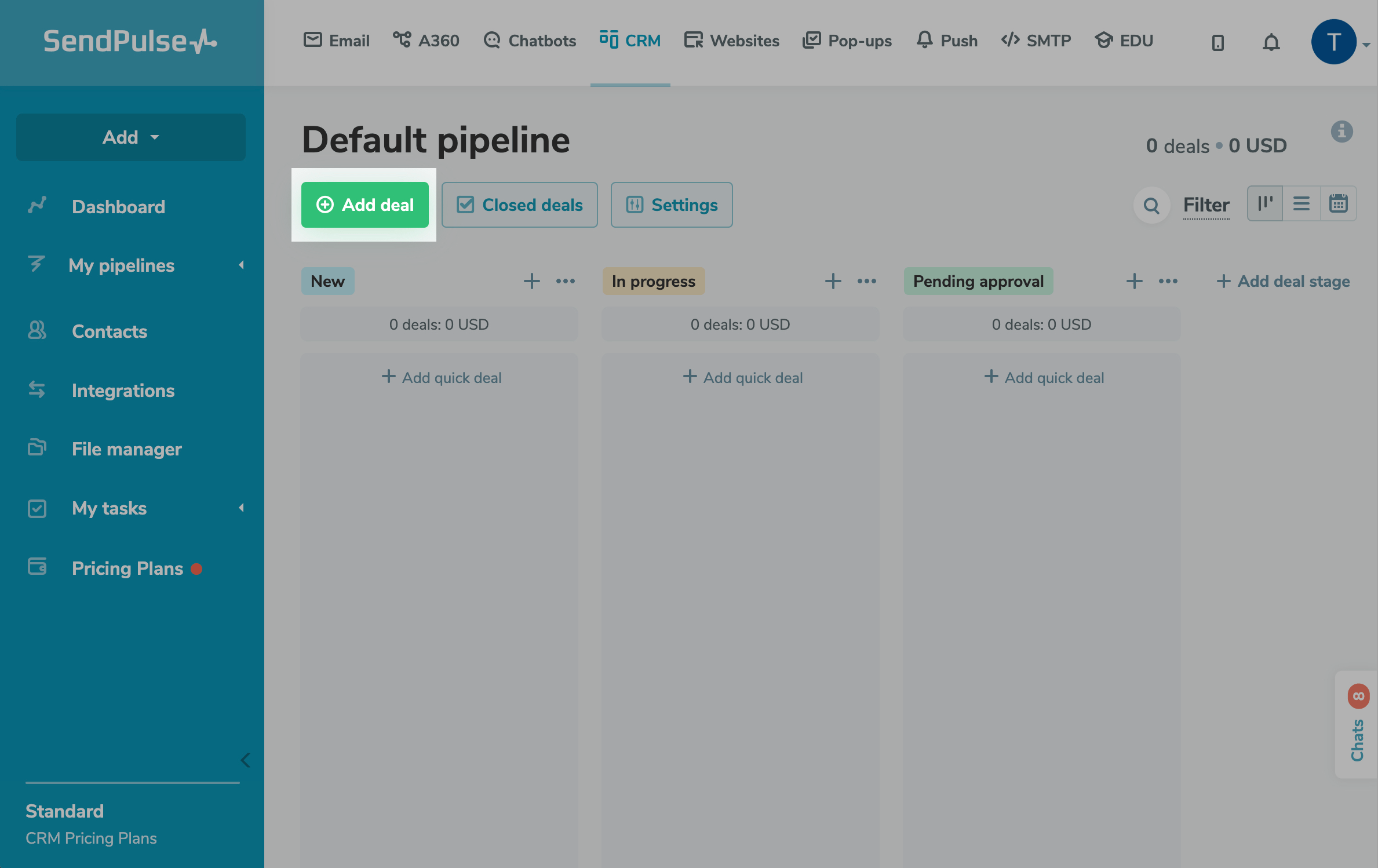1378x868 pixels.
Task: Click the mobile device icon
Action: (1217, 42)
